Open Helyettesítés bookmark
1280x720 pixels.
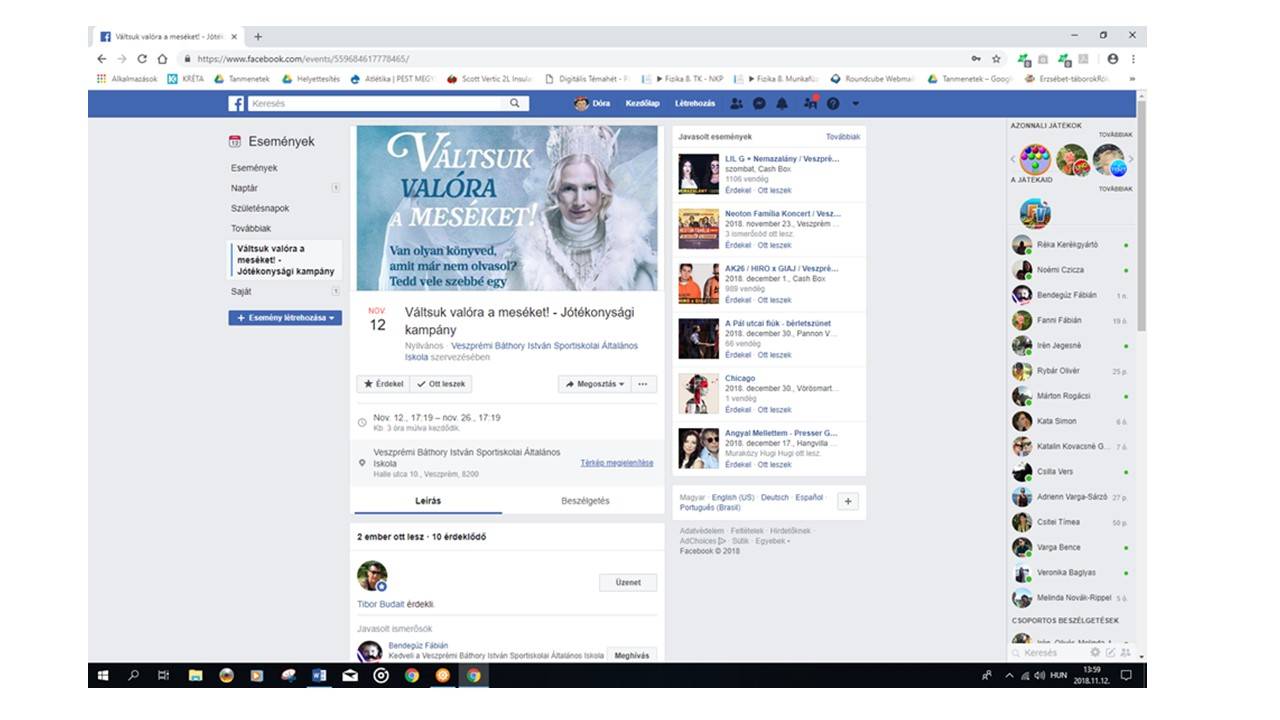311,79
